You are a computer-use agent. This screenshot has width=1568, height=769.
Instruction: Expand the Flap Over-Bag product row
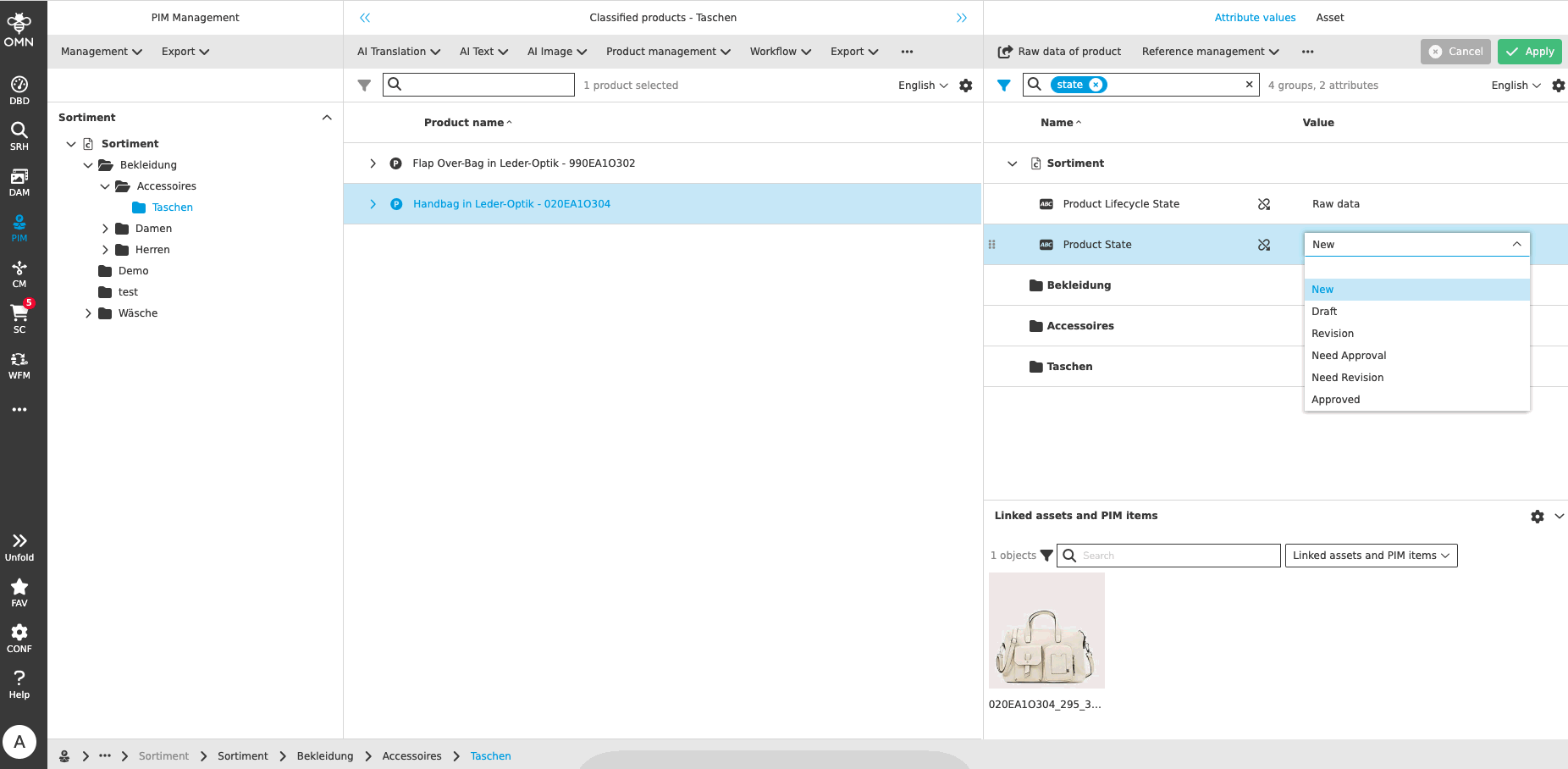pyautogui.click(x=373, y=163)
